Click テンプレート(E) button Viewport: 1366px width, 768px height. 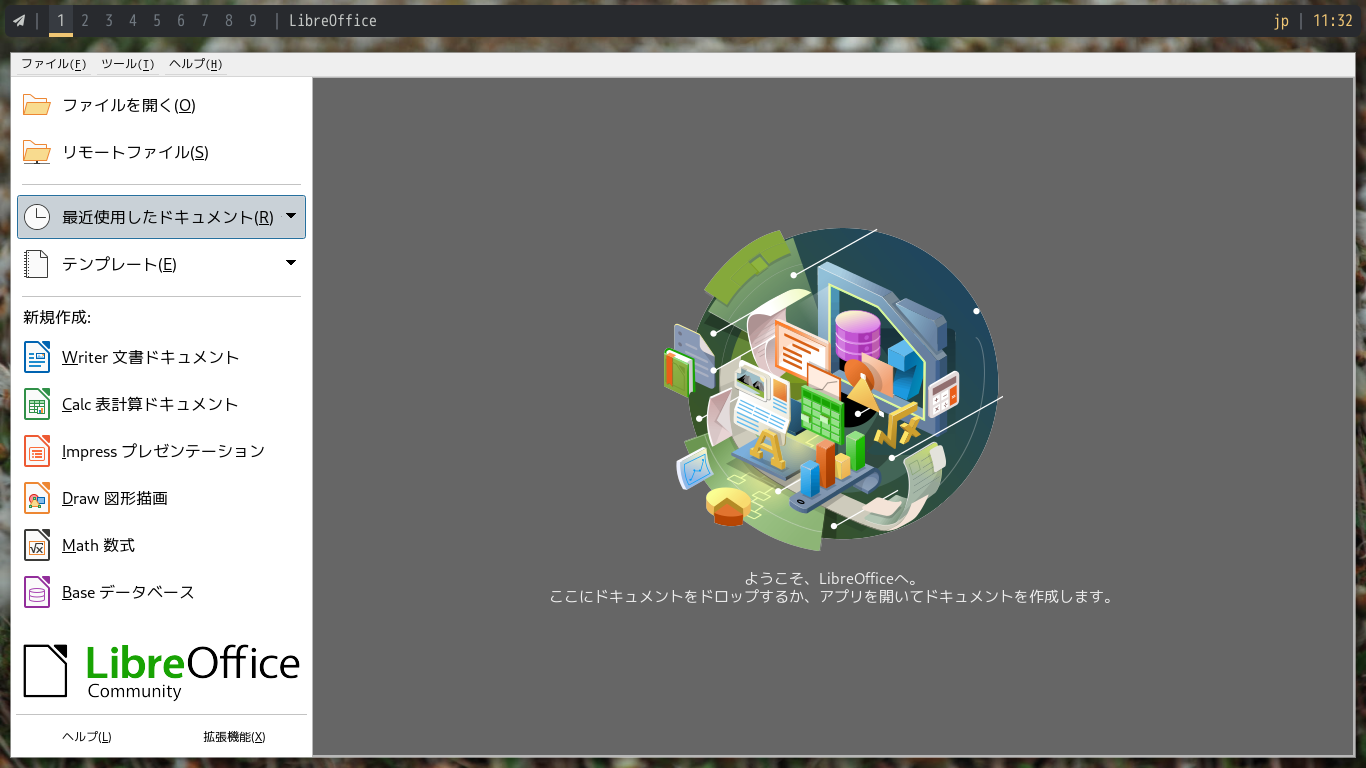[x=161, y=264]
